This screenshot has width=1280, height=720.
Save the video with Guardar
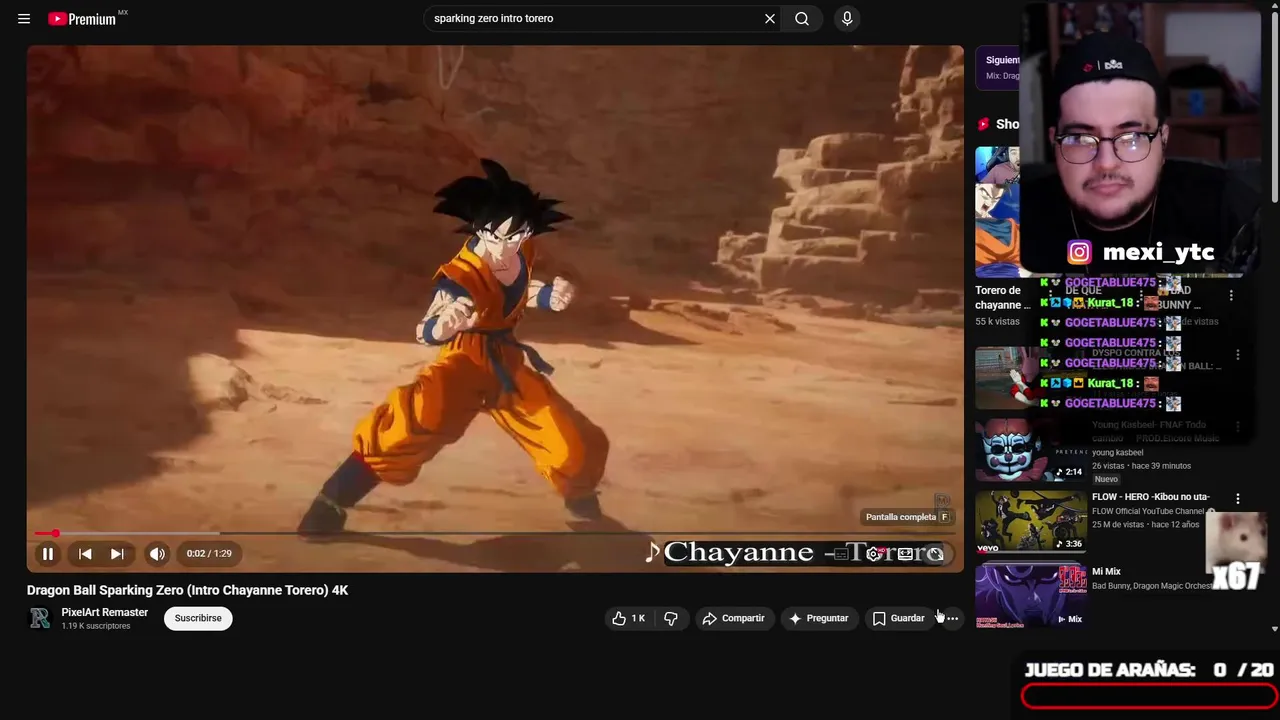pos(898,619)
